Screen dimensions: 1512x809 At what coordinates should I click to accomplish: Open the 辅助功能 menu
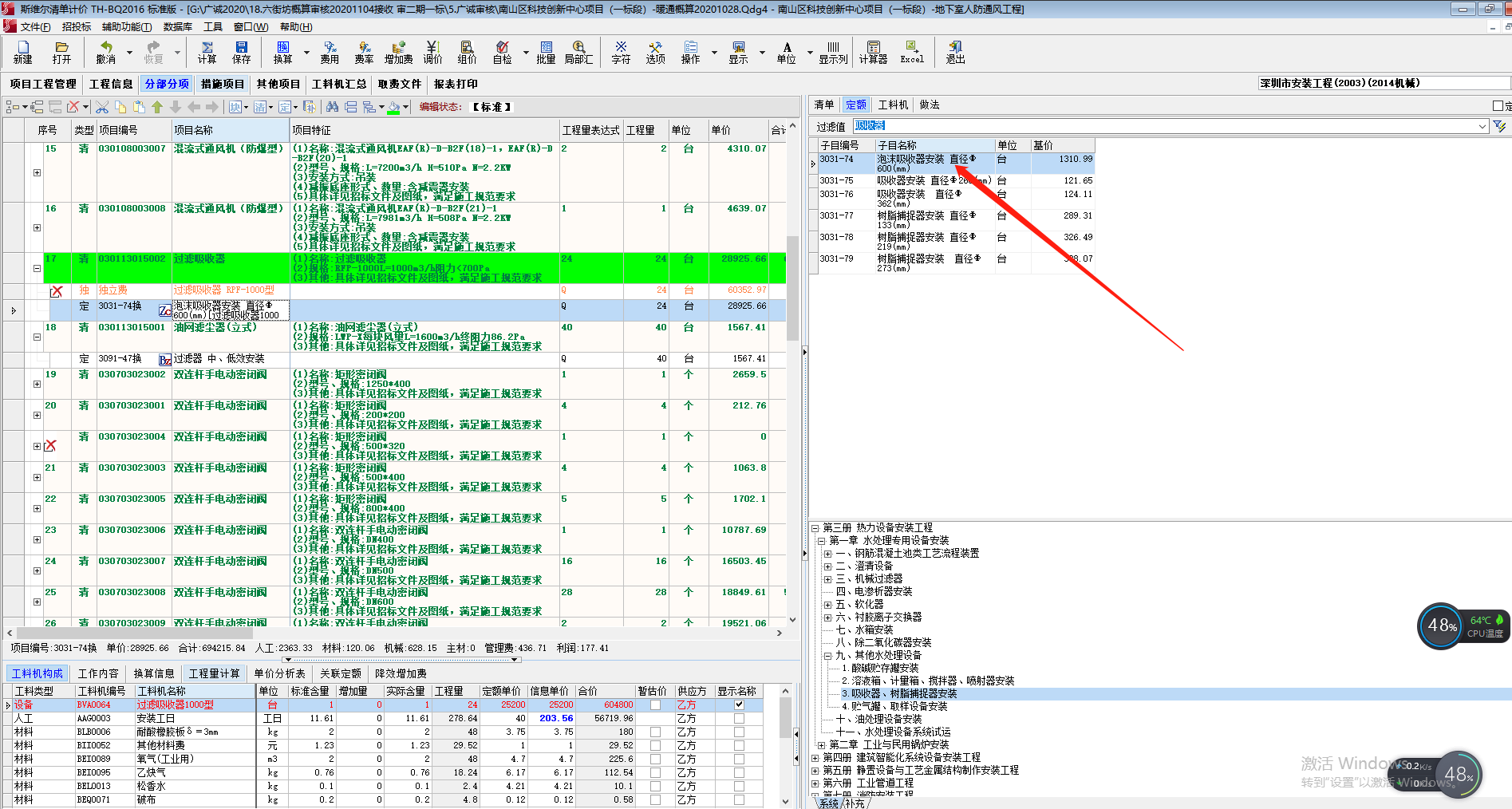(x=126, y=27)
